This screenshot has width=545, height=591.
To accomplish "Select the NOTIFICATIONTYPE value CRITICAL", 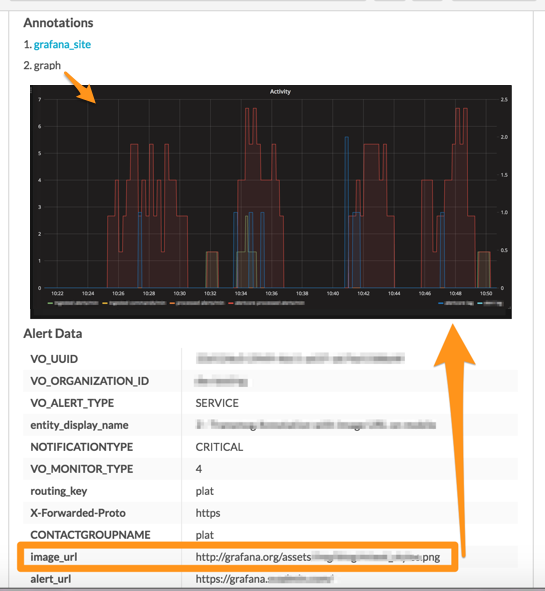I will (219, 447).
